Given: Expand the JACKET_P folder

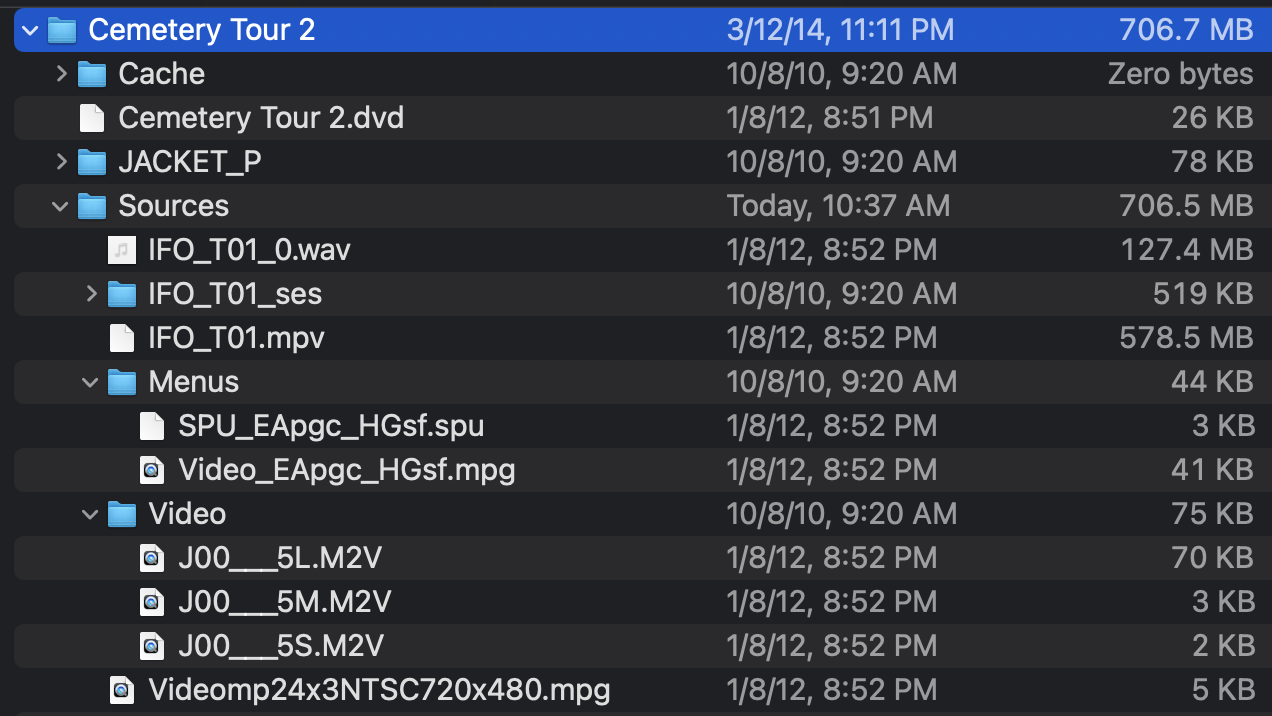Looking at the screenshot, I should coord(61,162).
